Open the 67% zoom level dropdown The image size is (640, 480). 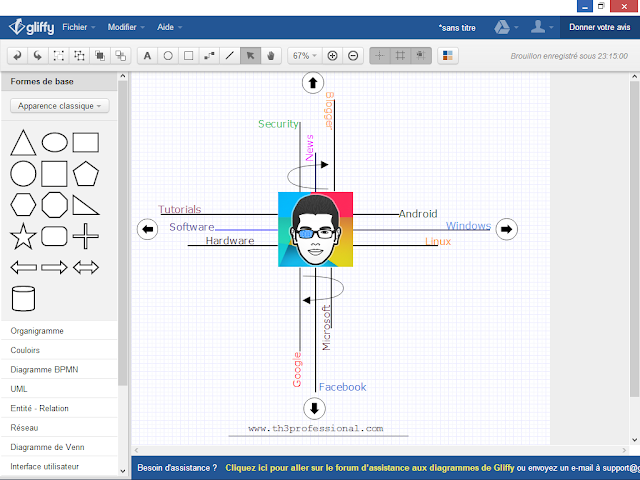(305, 56)
